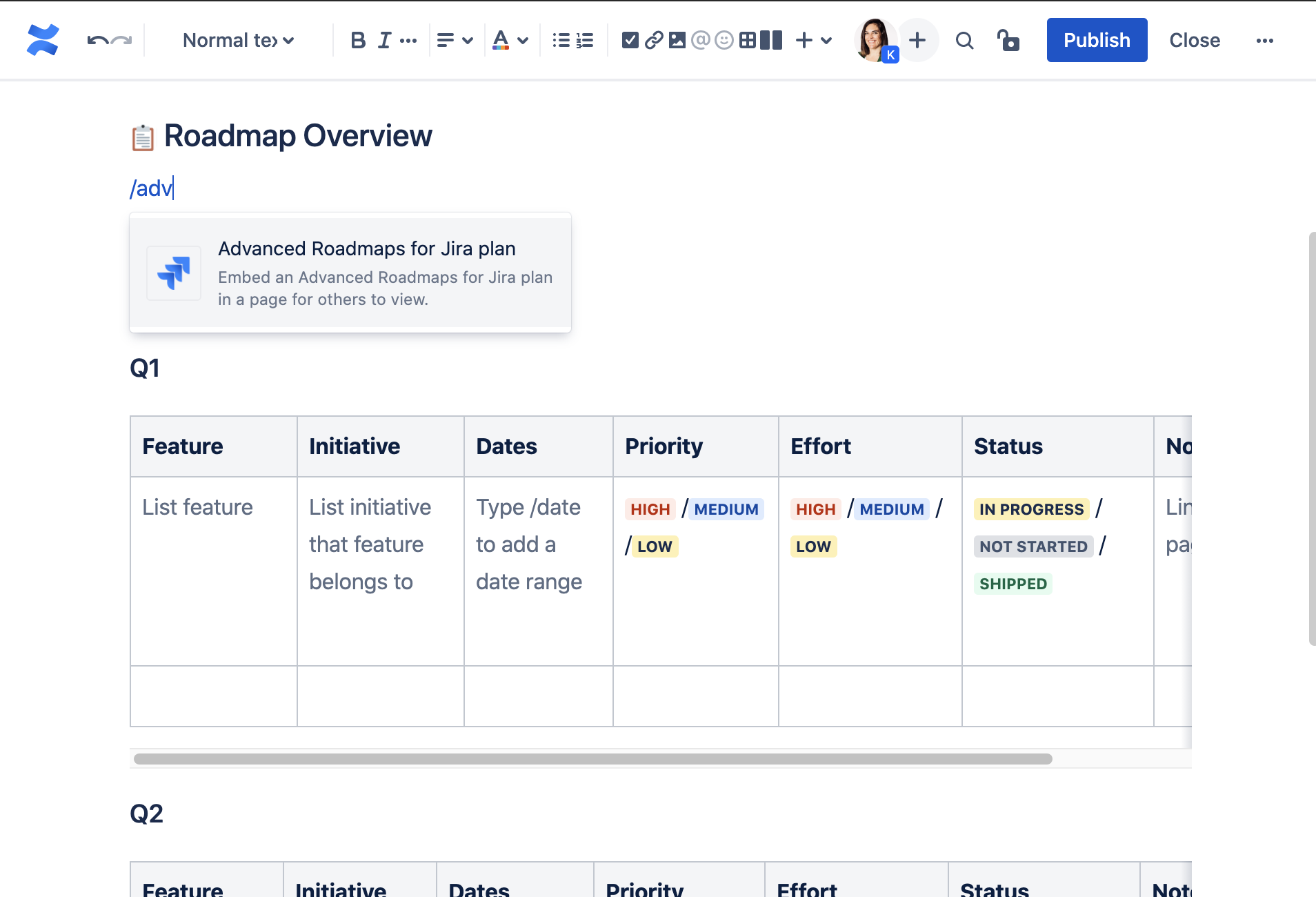1316x897 pixels.
Task: Click HIGH status in Priority column
Action: (650, 509)
